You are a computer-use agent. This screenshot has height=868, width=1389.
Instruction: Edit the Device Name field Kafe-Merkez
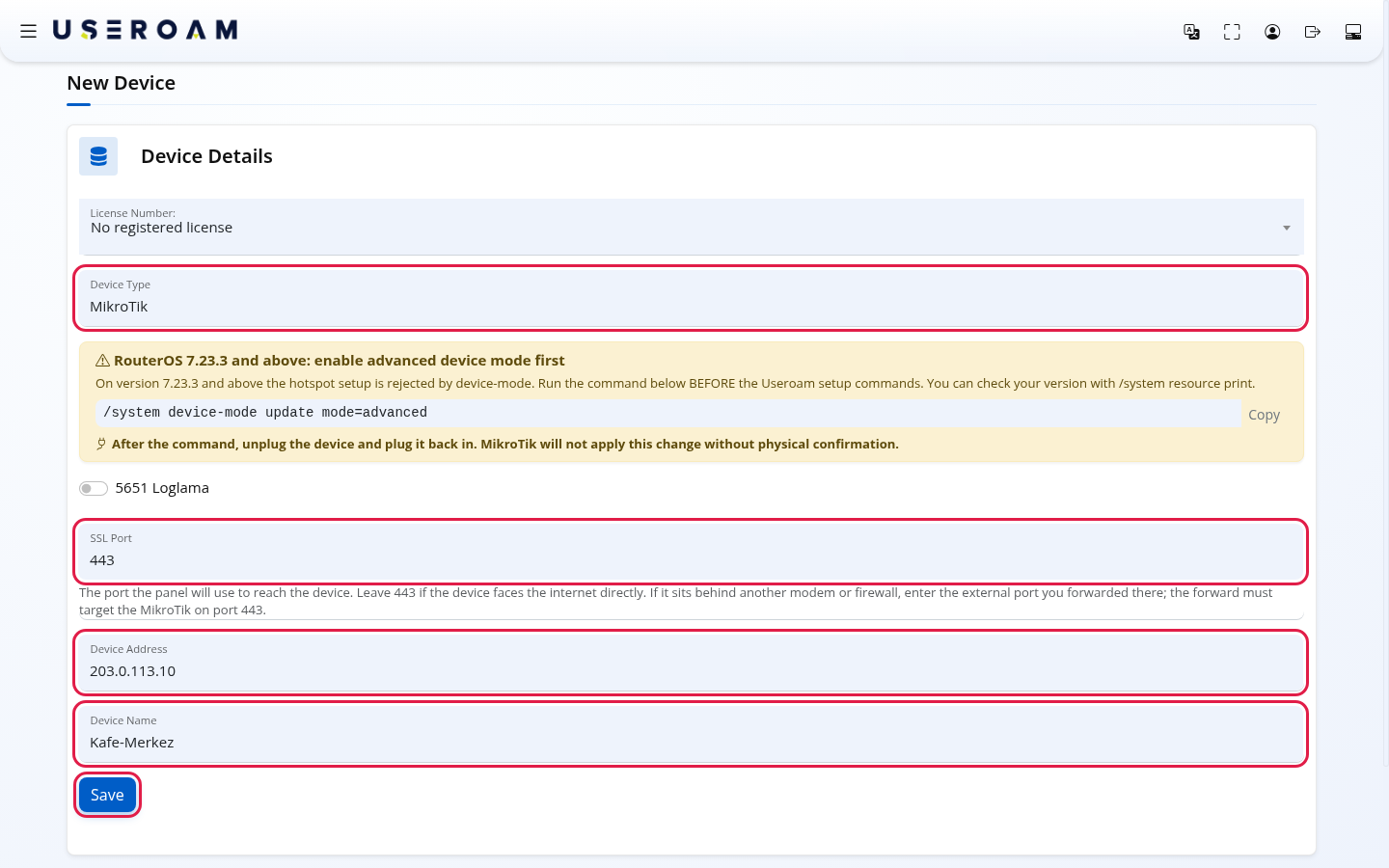coord(691,734)
